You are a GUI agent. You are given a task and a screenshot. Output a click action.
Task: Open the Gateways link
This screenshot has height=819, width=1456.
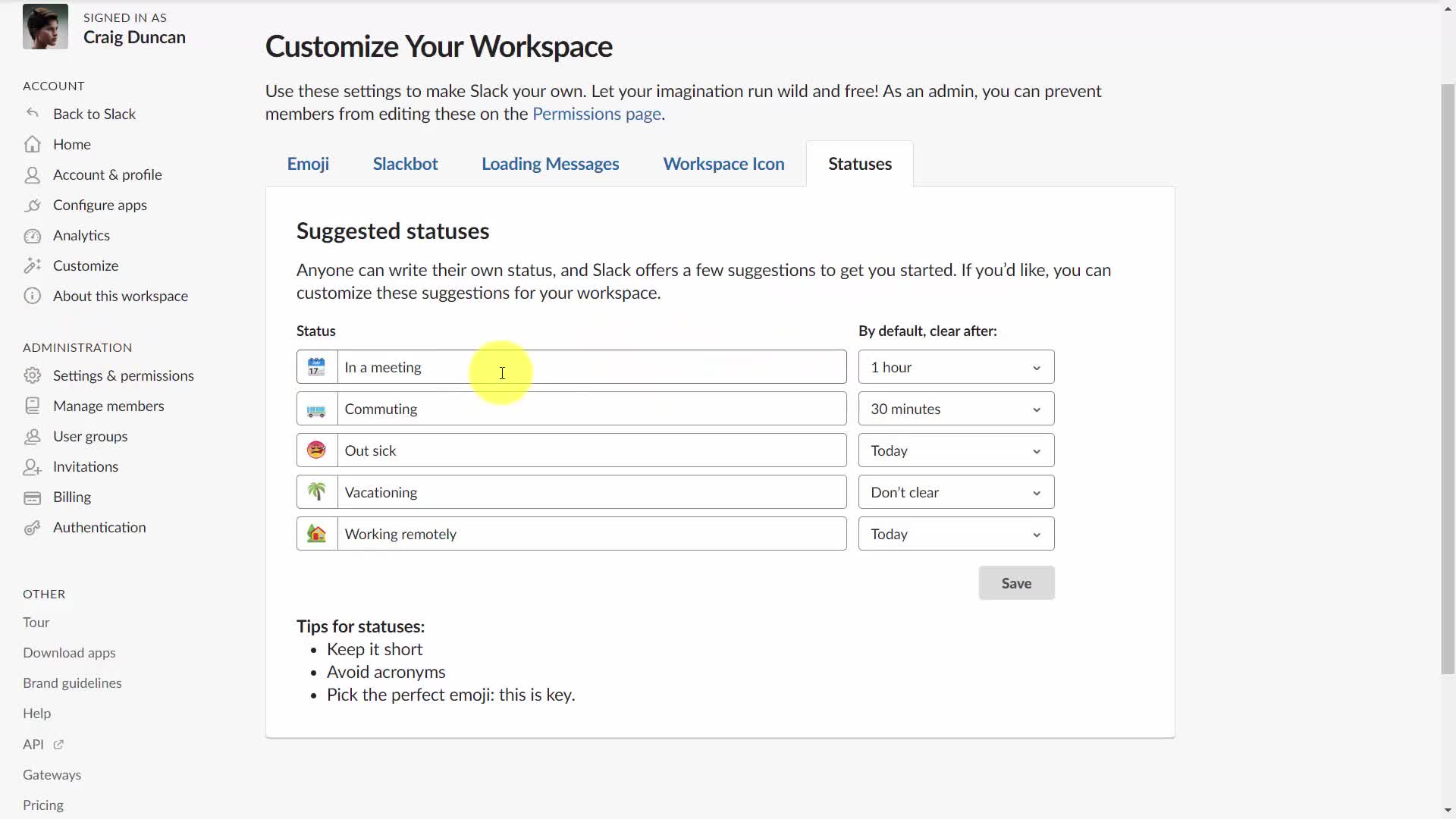[x=52, y=775]
